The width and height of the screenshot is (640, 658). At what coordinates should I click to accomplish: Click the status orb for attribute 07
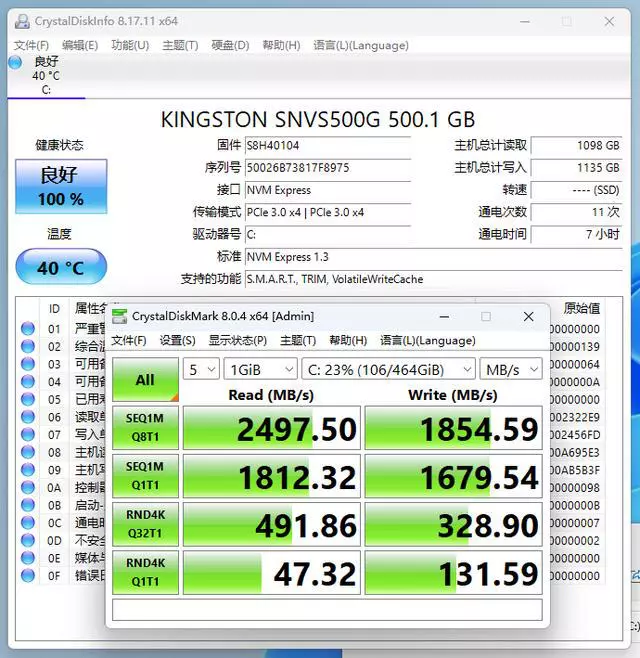tap(28, 434)
